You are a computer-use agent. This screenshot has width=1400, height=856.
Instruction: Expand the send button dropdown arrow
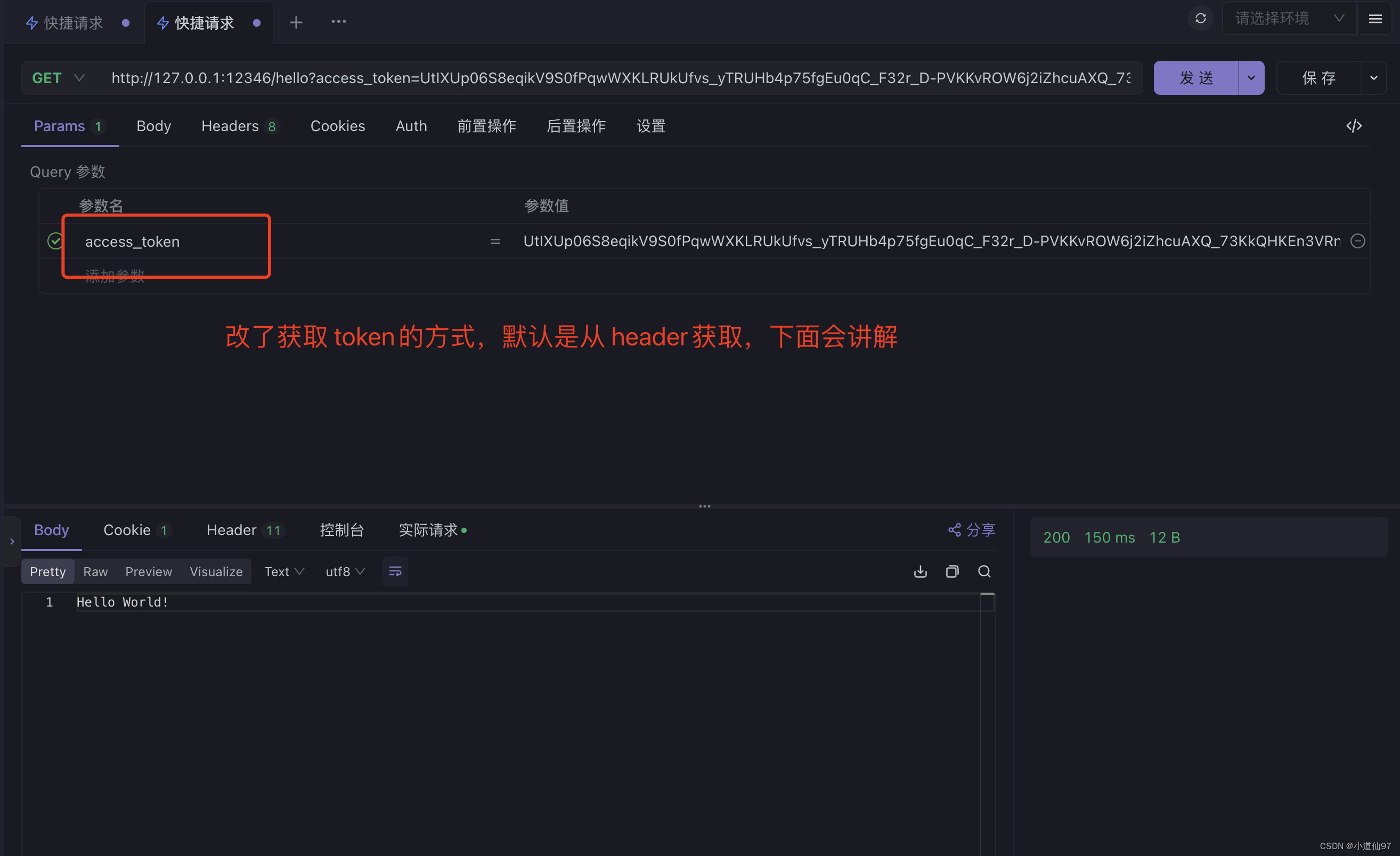pyautogui.click(x=1250, y=78)
